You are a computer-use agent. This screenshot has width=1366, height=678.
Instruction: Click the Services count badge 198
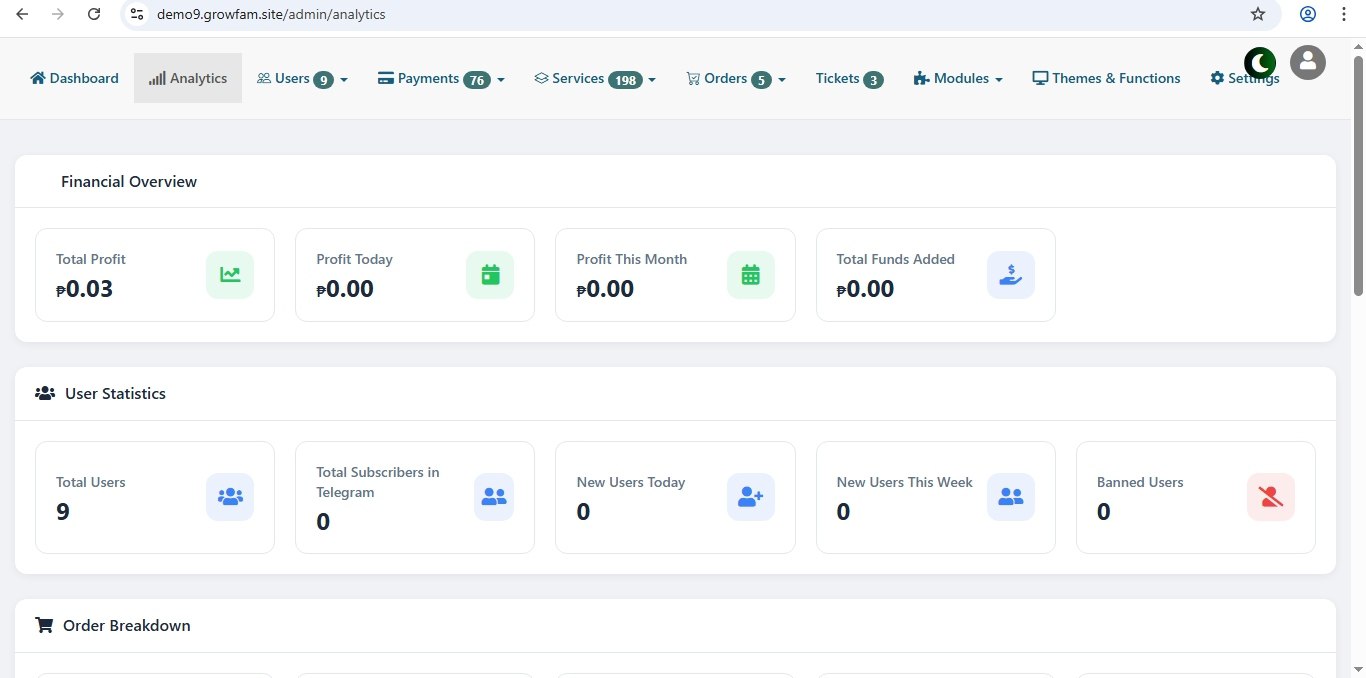pyautogui.click(x=625, y=80)
